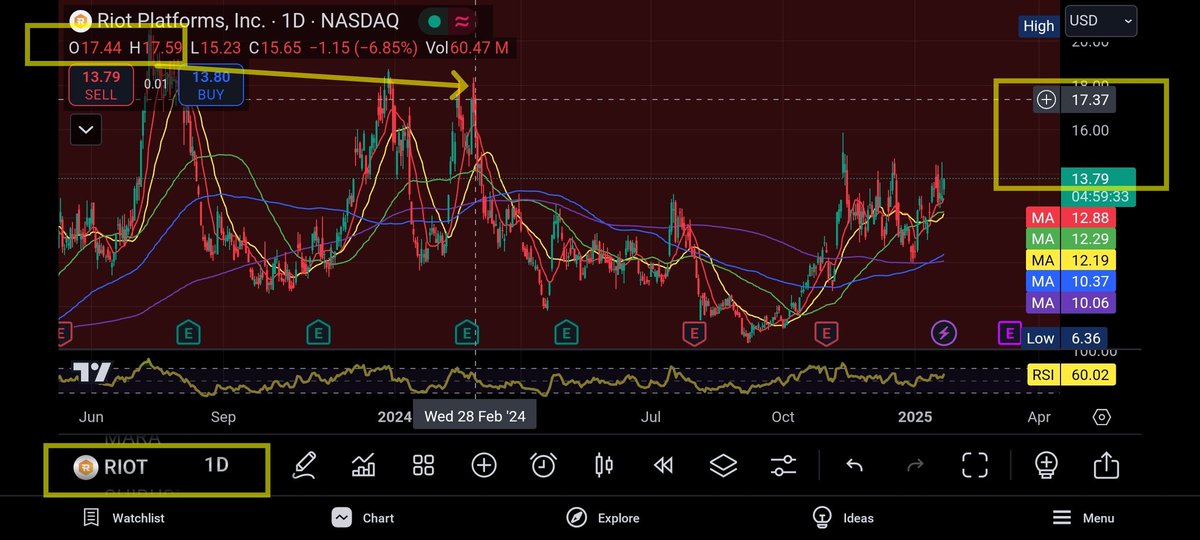1200x540 pixels.
Task: Undo the last action
Action: [x=854, y=465]
